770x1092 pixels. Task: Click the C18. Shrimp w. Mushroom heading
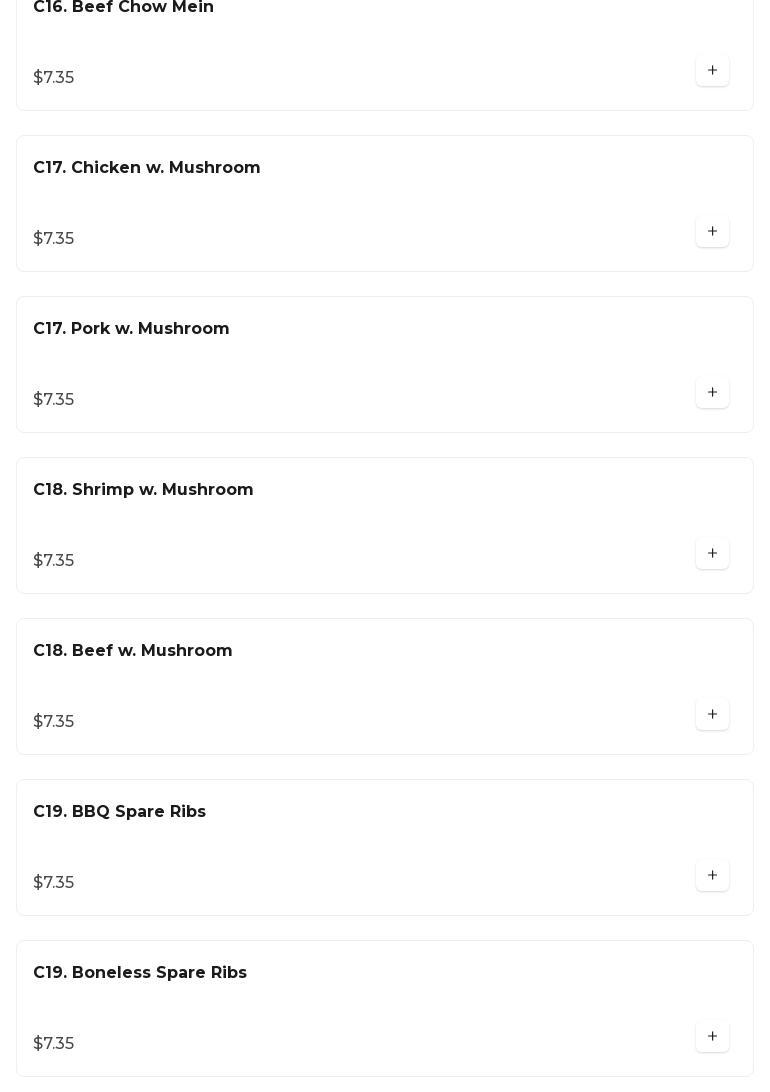(143, 490)
